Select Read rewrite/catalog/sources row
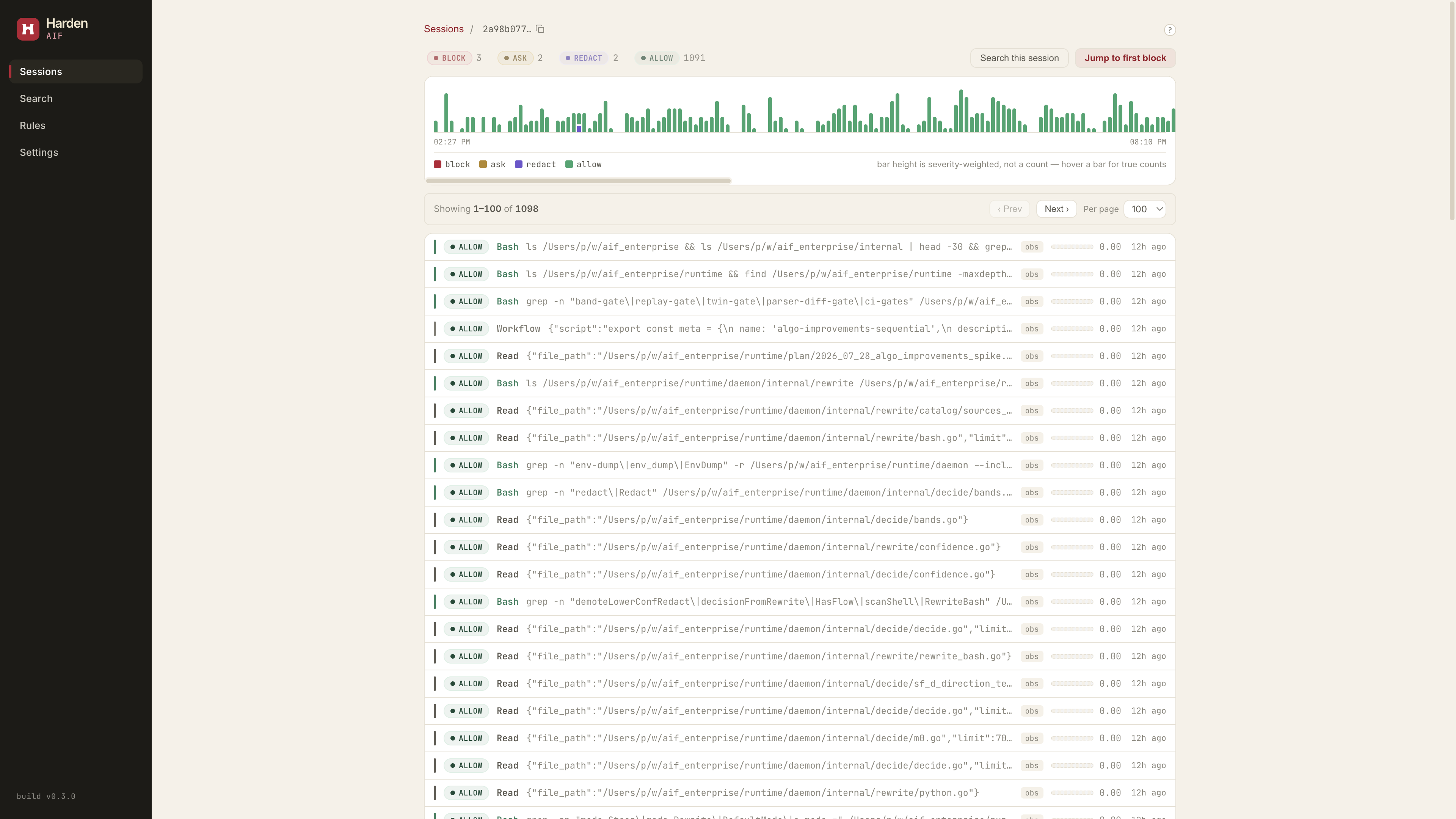 pos(800,411)
